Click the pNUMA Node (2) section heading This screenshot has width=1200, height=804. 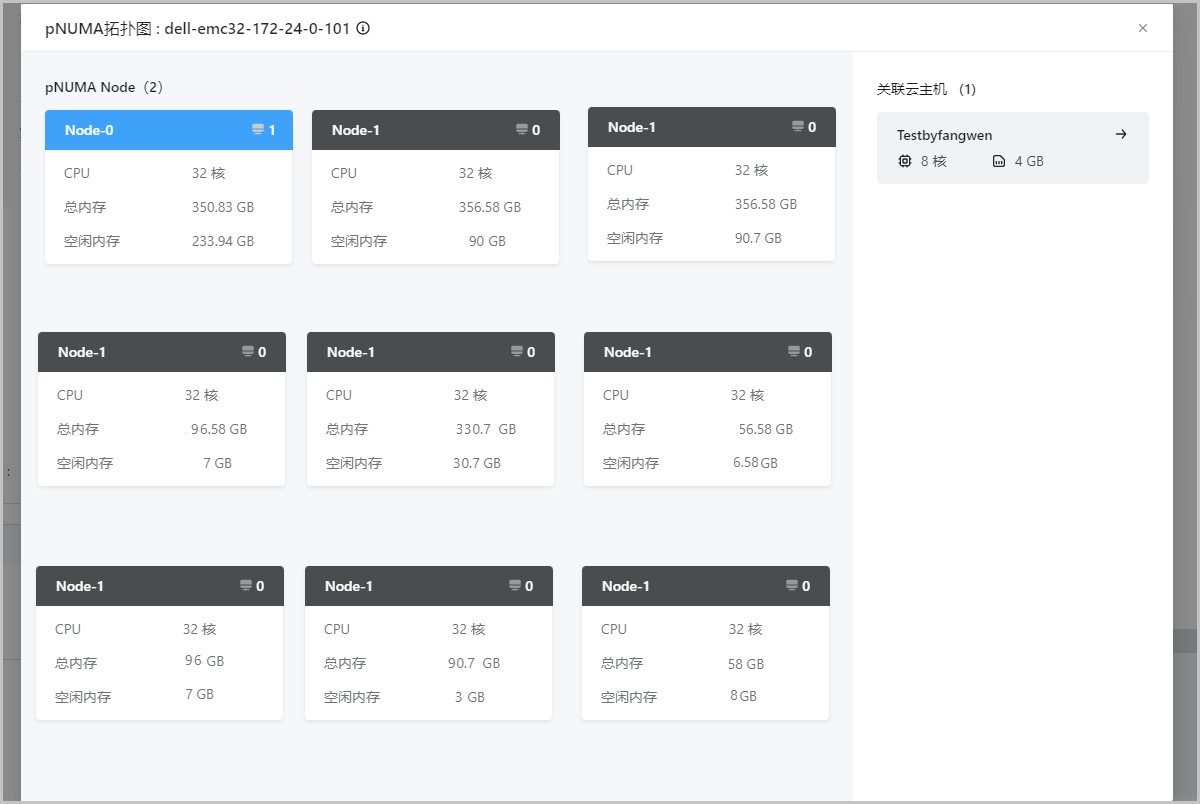coord(104,87)
